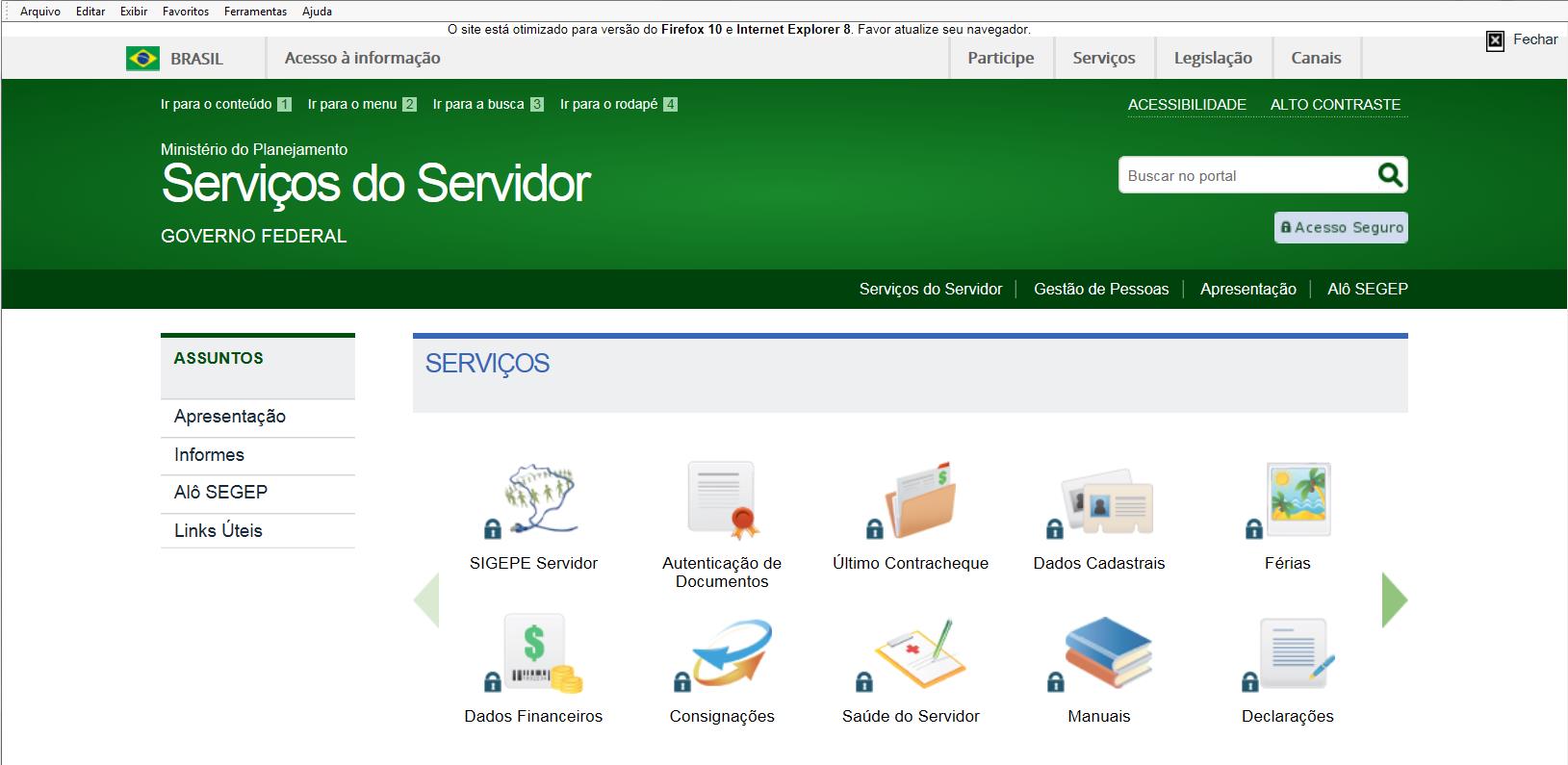Click the Fechar close X icon

[x=1495, y=40]
